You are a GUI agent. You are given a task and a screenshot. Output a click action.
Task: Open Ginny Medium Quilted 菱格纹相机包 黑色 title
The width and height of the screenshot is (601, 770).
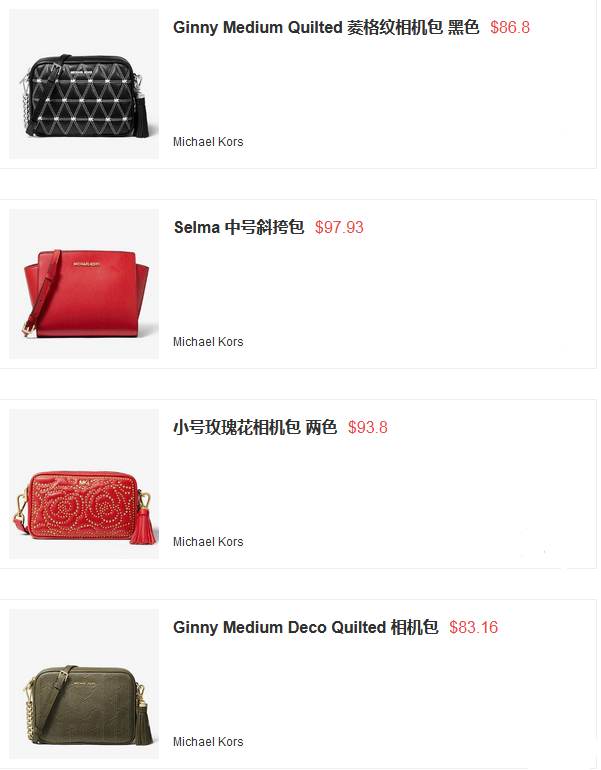click(326, 28)
